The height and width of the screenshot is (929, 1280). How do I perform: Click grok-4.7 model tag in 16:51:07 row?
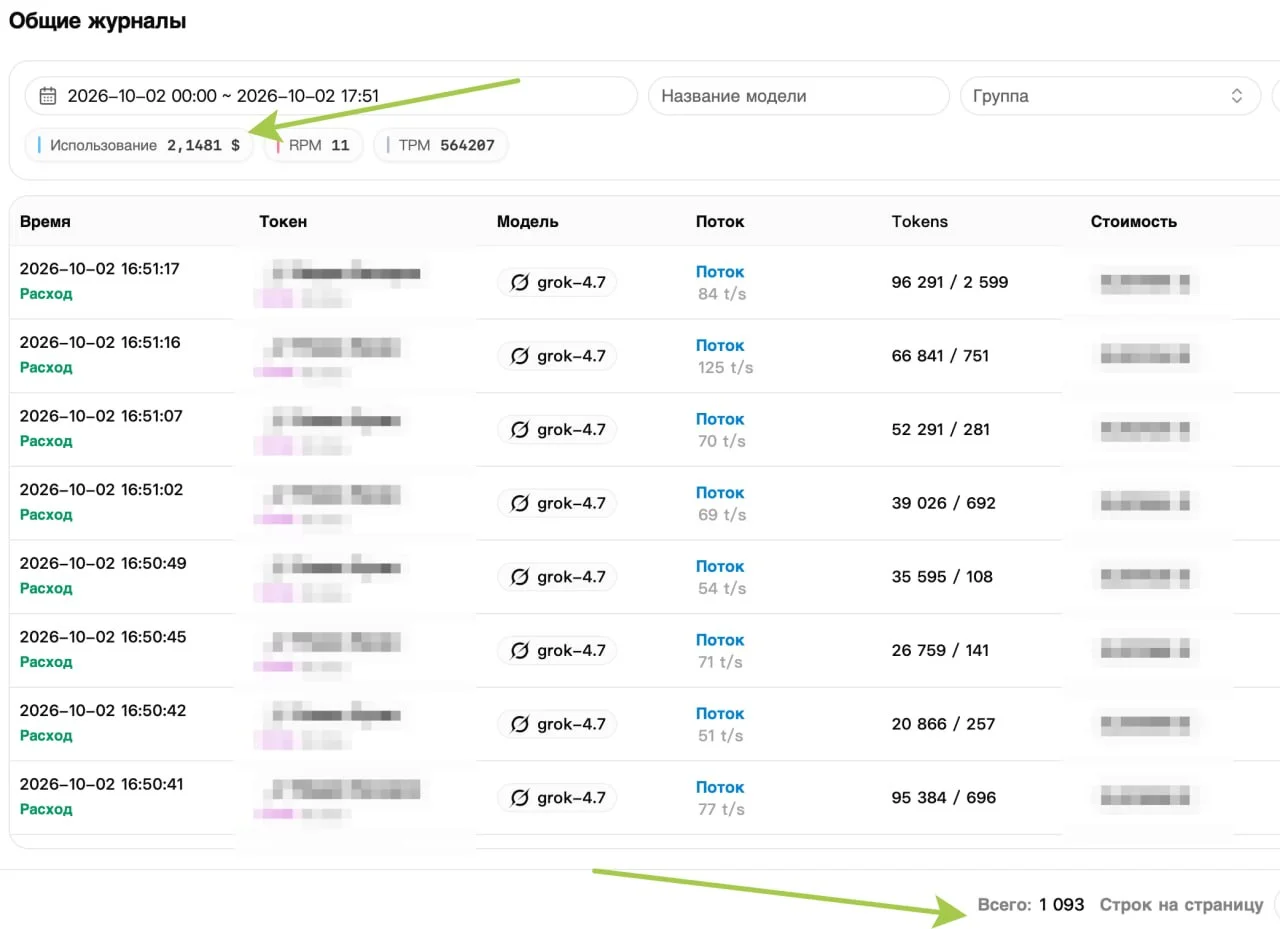tap(557, 430)
